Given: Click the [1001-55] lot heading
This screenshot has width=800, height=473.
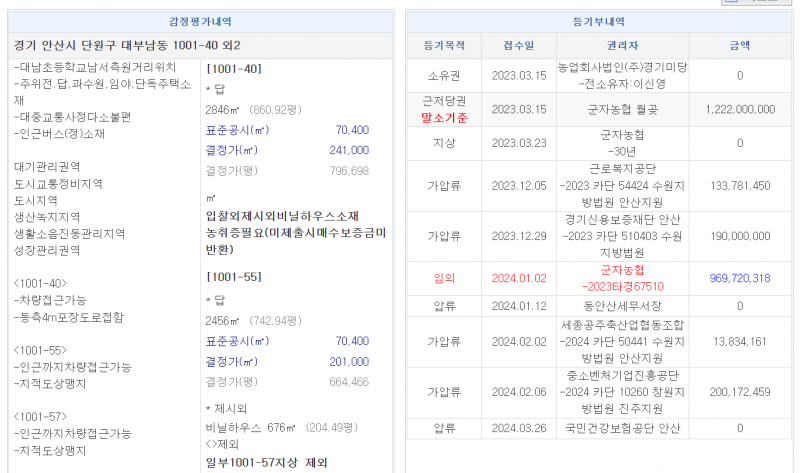Looking at the screenshot, I should (233, 276).
